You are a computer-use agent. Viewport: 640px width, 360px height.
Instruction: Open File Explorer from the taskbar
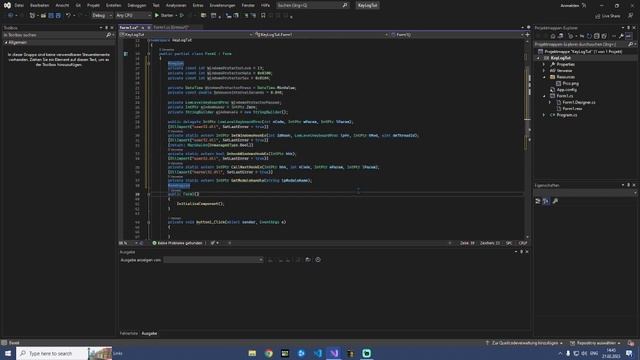point(252,353)
